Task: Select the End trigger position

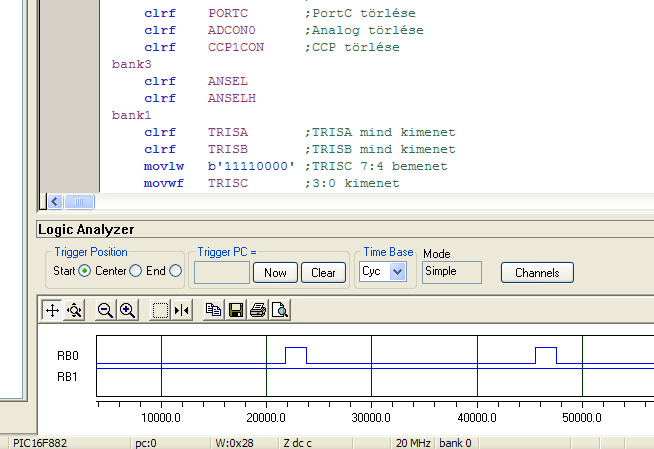Action: pos(176,271)
